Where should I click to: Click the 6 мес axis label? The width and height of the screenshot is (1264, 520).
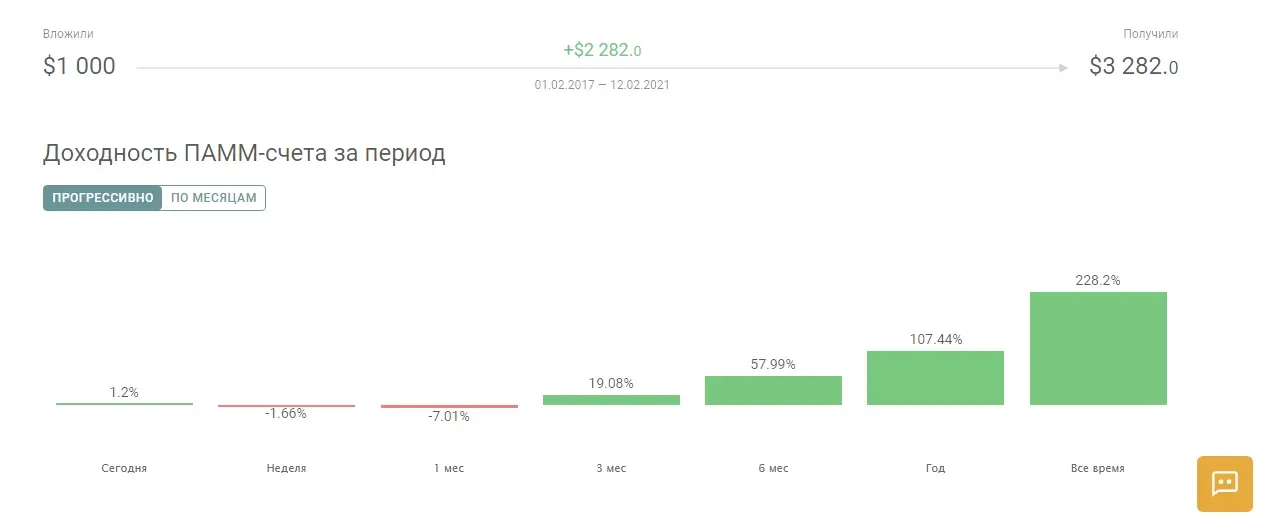773,468
